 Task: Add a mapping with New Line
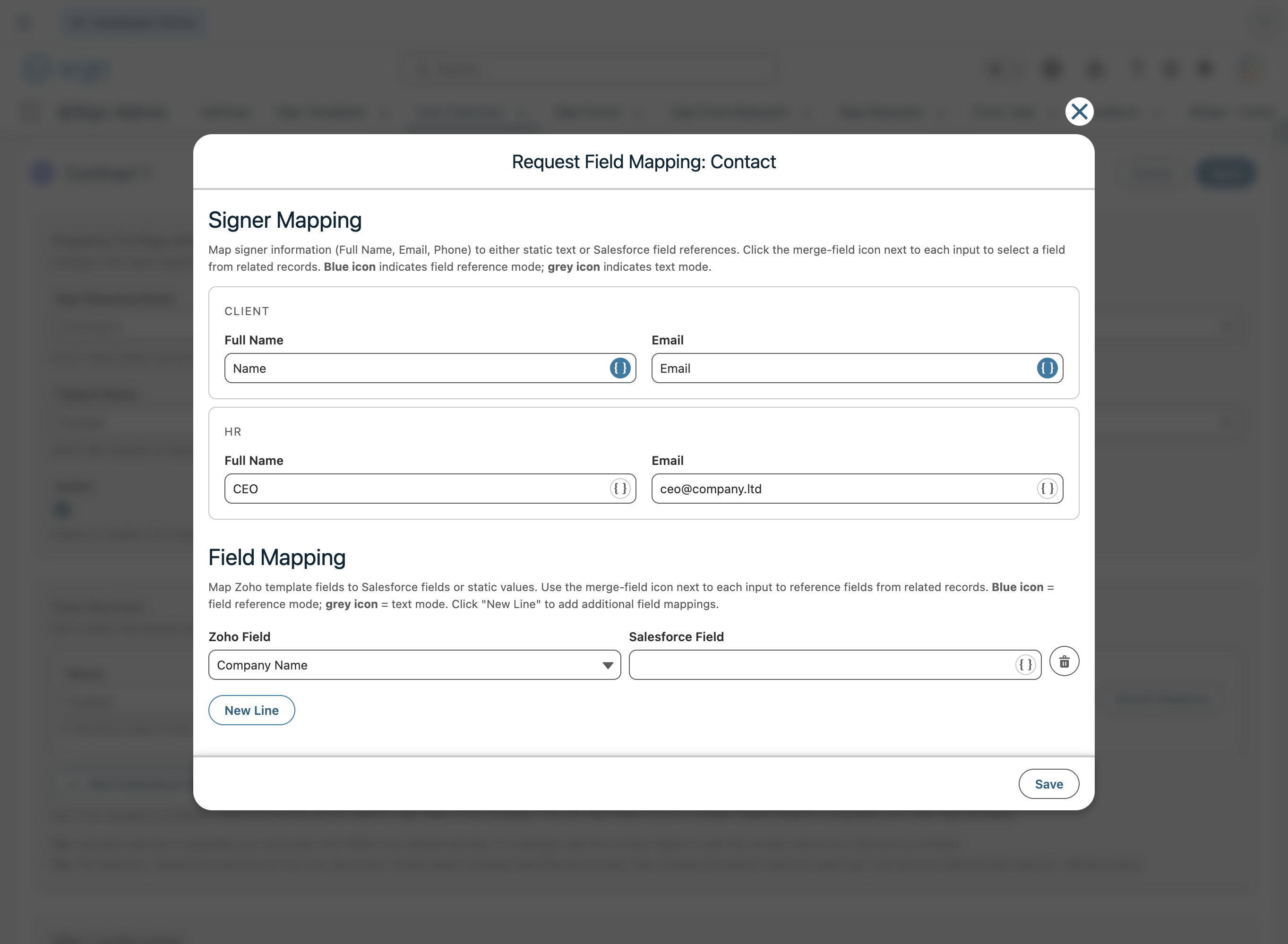(x=251, y=710)
